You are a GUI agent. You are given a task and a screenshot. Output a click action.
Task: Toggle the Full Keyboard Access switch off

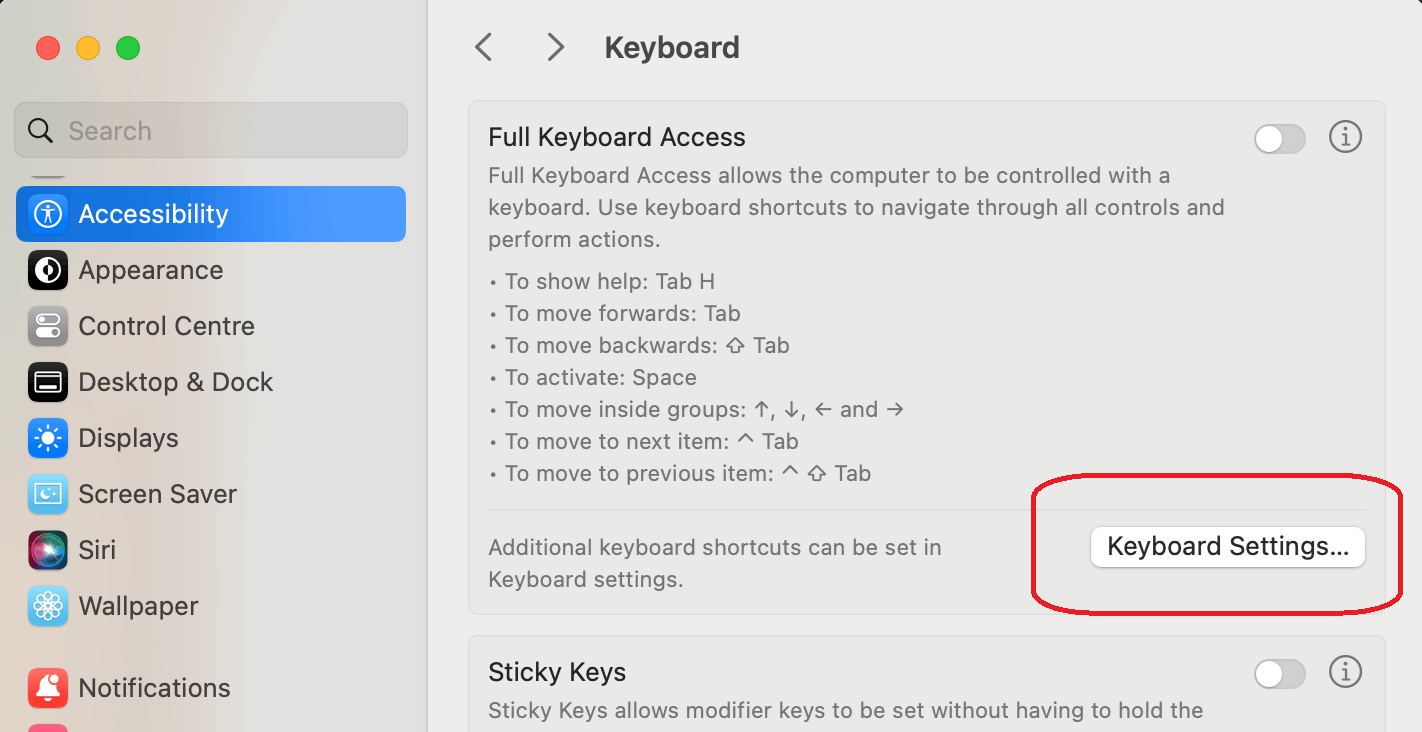[x=1280, y=139]
